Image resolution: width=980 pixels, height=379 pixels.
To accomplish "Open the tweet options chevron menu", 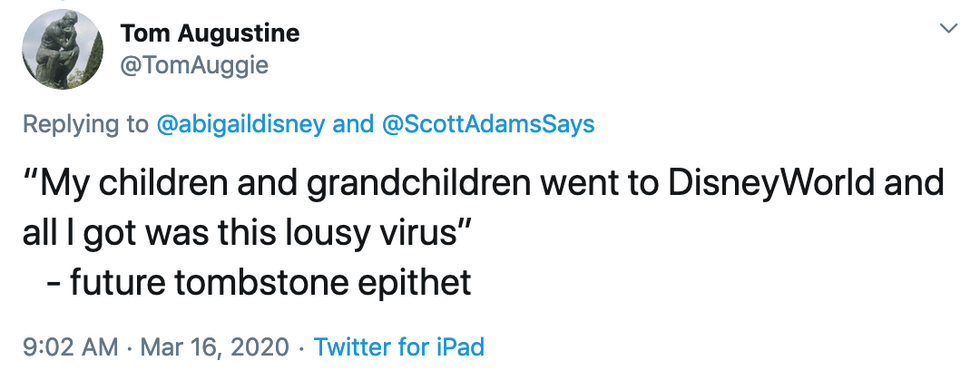I will [949, 28].
